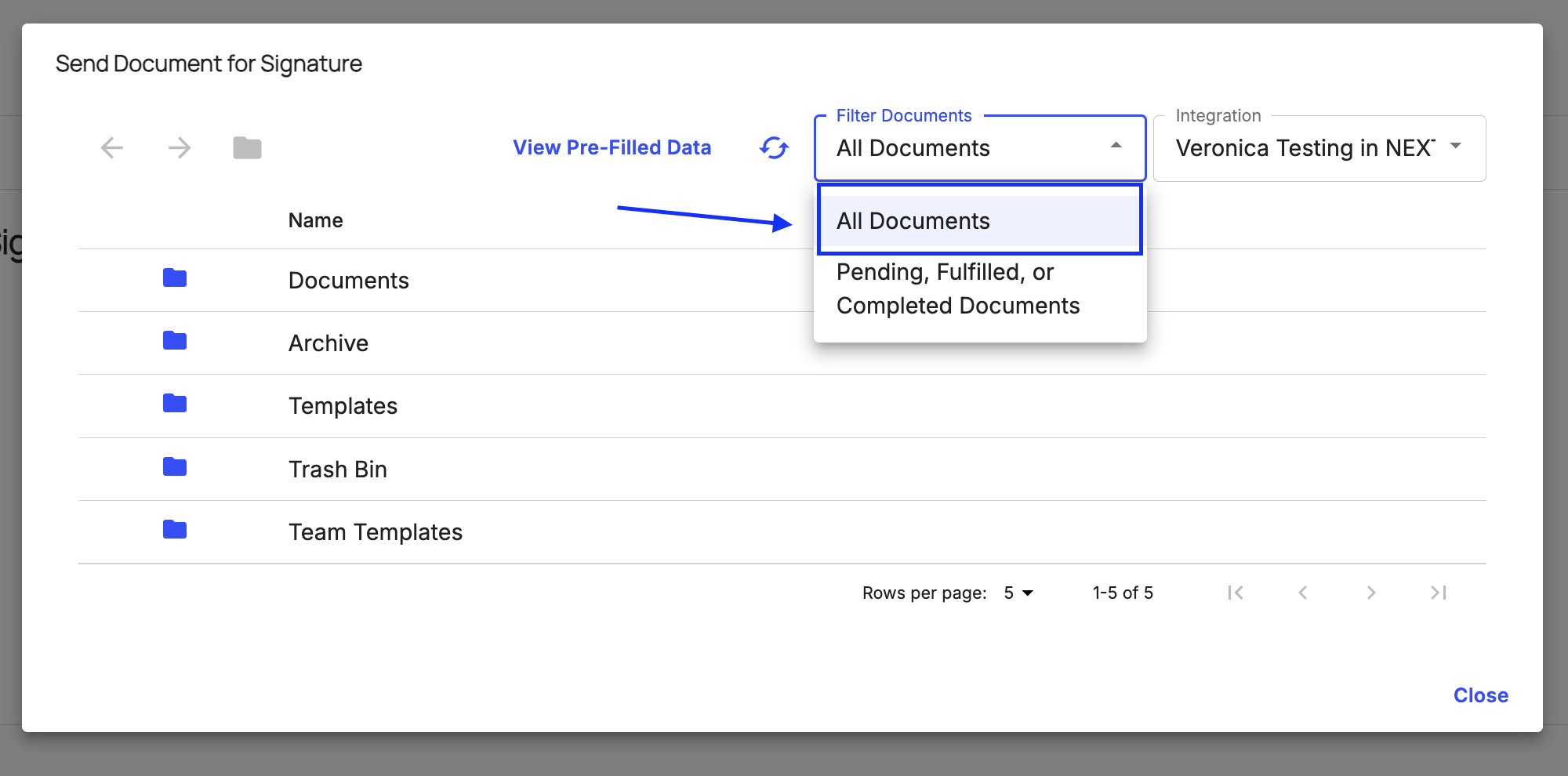Go to next page pagination icon
Viewport: 1568px width, 776px height.
click(1371, 593)
